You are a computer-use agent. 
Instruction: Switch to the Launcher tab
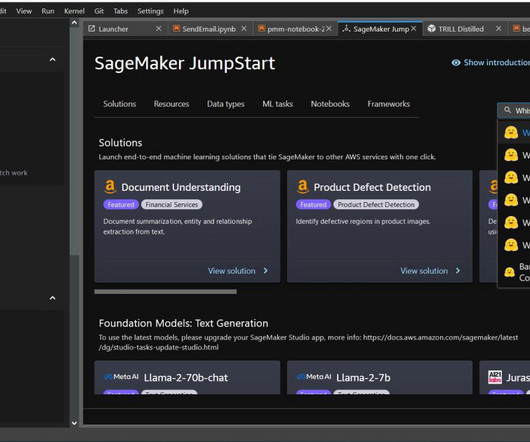(125, 29)
